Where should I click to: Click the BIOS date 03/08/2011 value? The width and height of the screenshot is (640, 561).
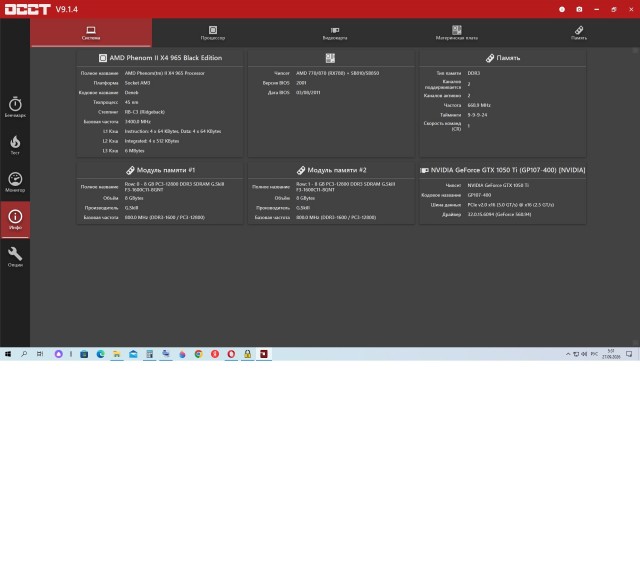point(308,93)
